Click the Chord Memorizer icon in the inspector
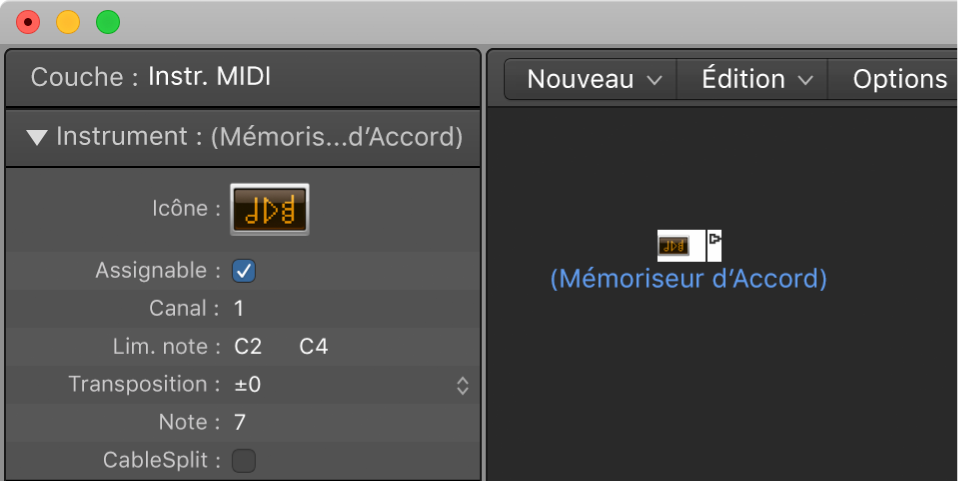Viewport: 958px width, 481px height. 269,209
